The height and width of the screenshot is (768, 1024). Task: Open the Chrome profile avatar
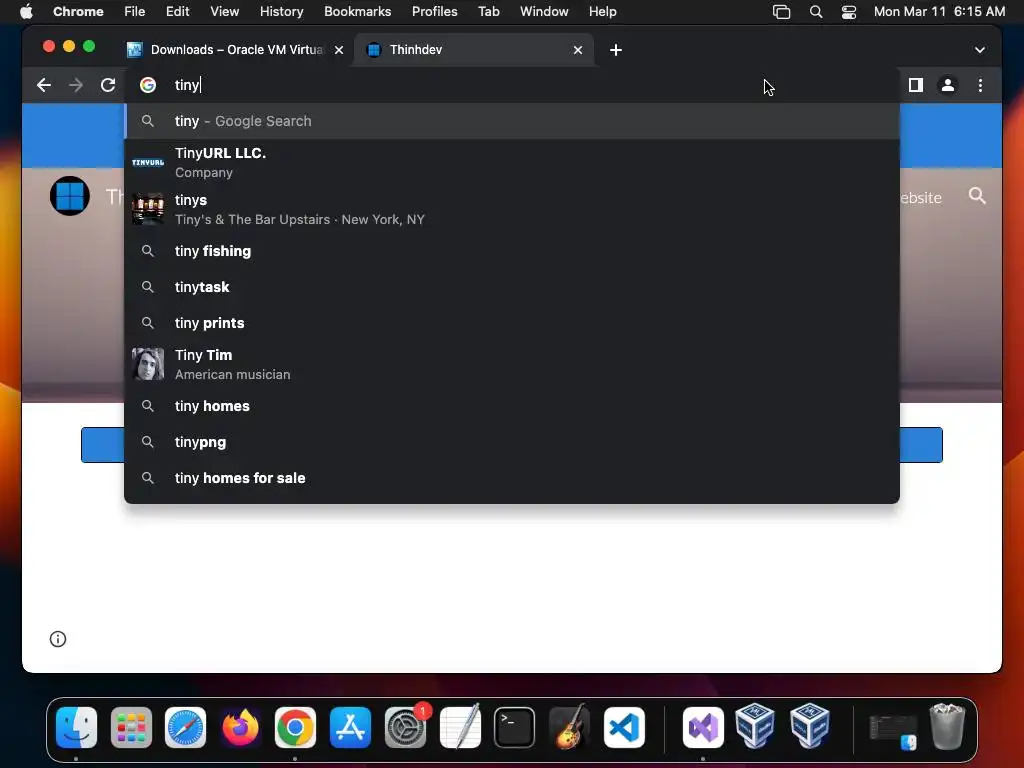click(x=948, y=85)
